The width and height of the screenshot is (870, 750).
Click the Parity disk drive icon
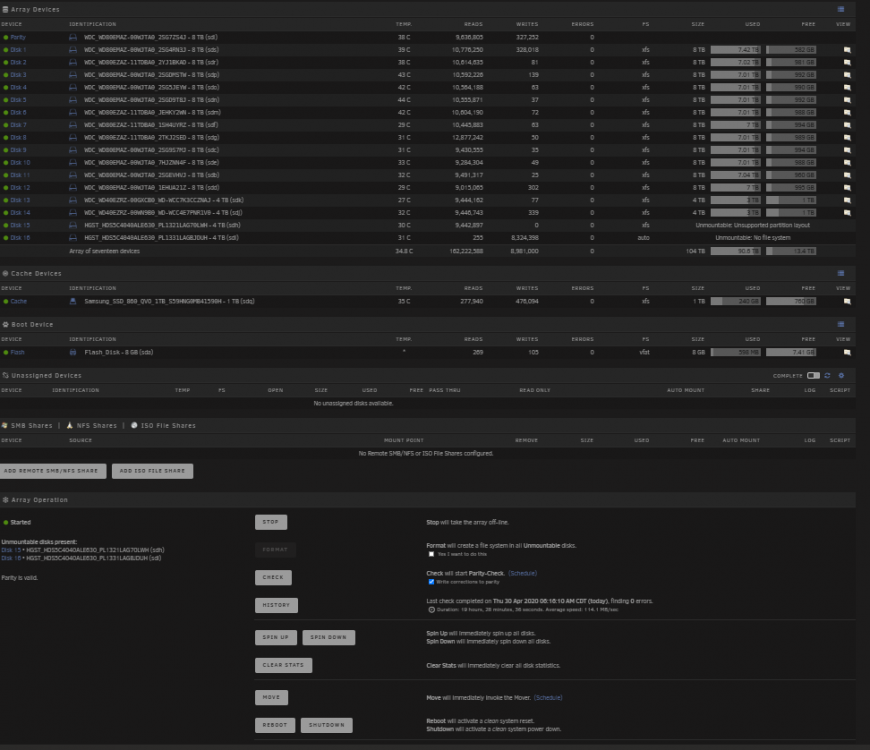[x=73, y=37]
